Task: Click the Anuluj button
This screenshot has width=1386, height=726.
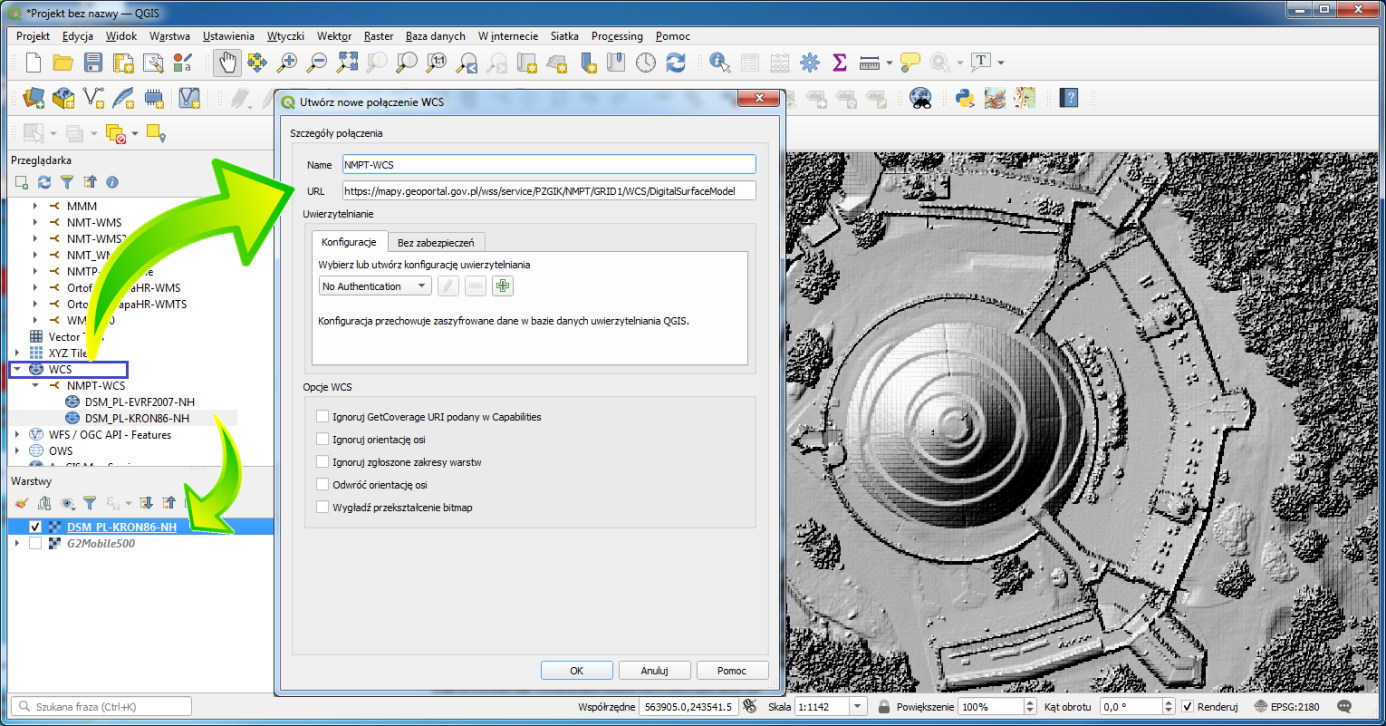Action: click(x=654, y=671)
